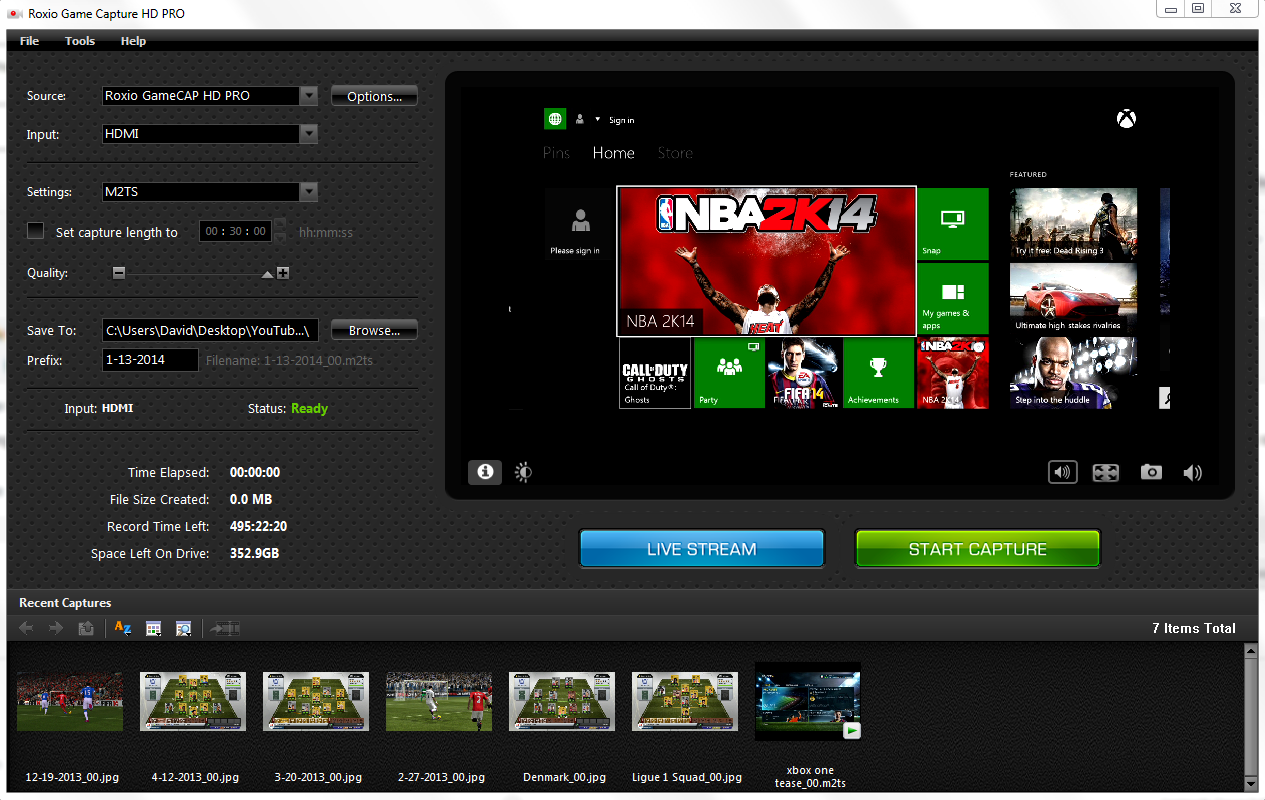Click the search captures magnifier icon
The width and height of the screenshot is (1265, 800).
[183, 628]
